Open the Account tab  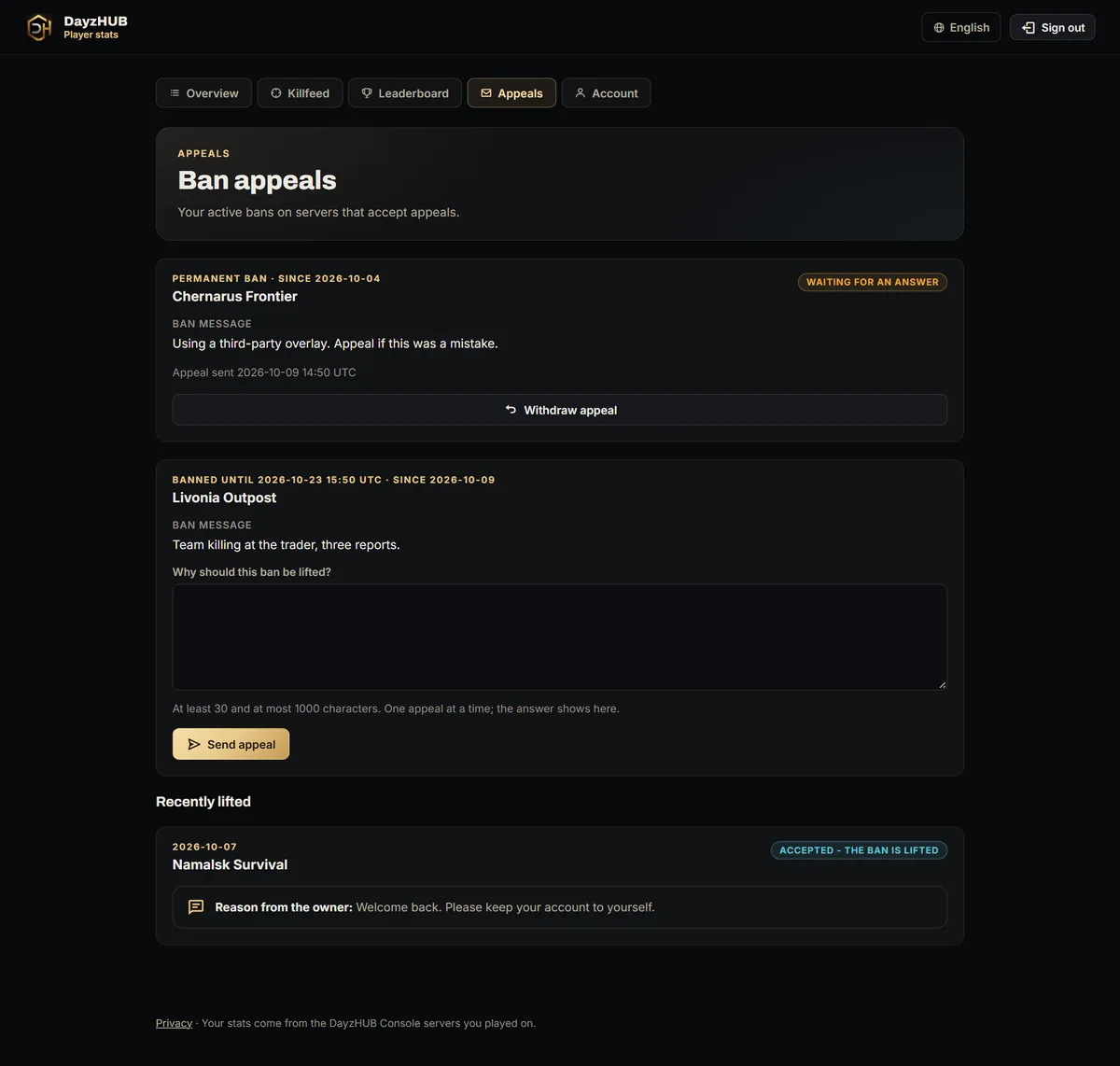(607, 92)
